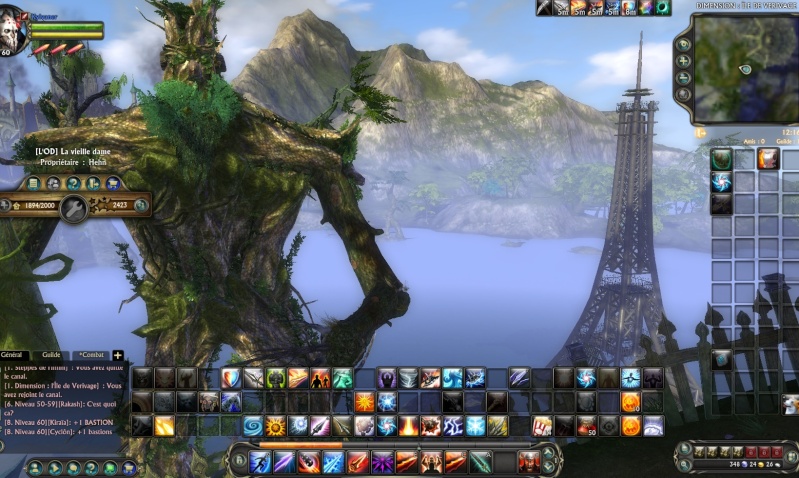Click the yellow flame slash ability icon
The image size is (799, 478).
pyautogui.click(x=165, y=426)
